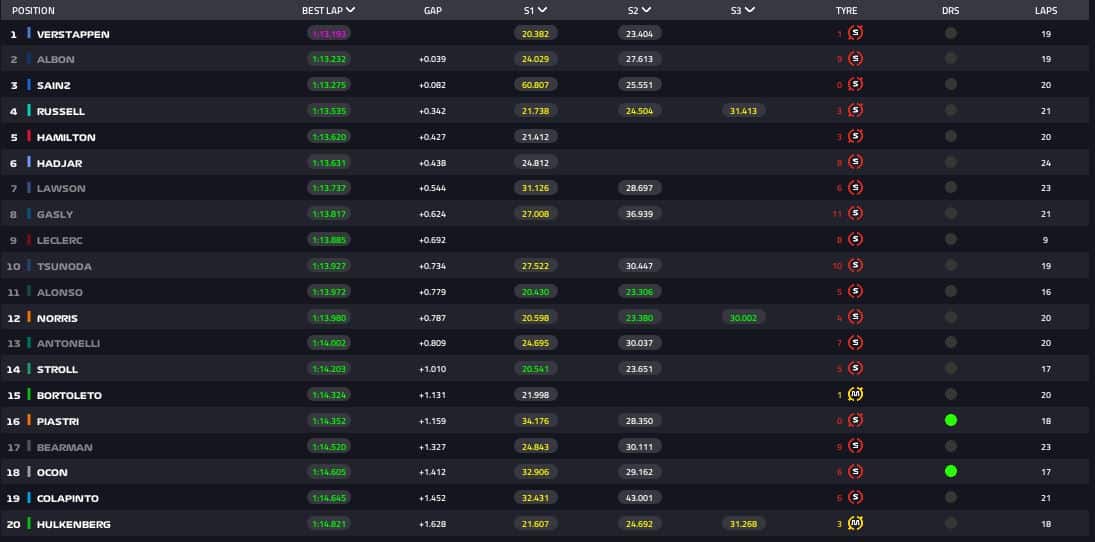Click Albon's soft tyre icon
Screen dimensions: 1095x542
(x=855, y=59)
